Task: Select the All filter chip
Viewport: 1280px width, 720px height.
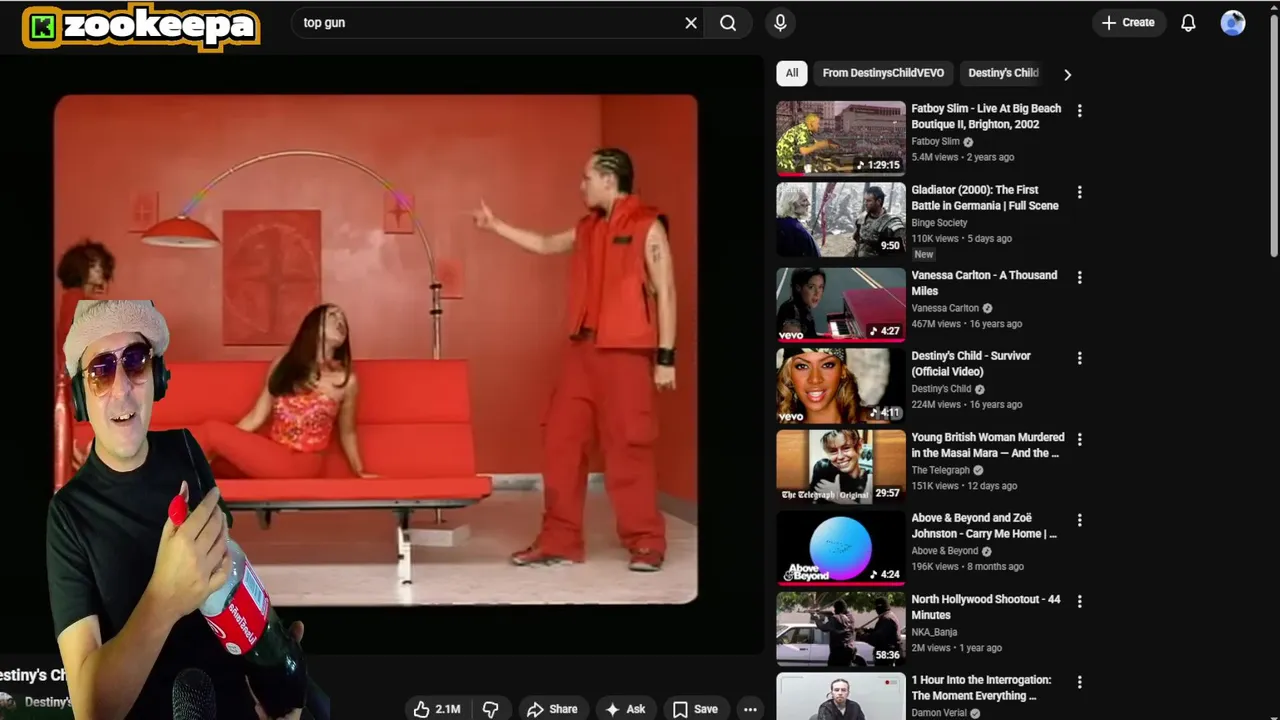Action: click(792, 73)
